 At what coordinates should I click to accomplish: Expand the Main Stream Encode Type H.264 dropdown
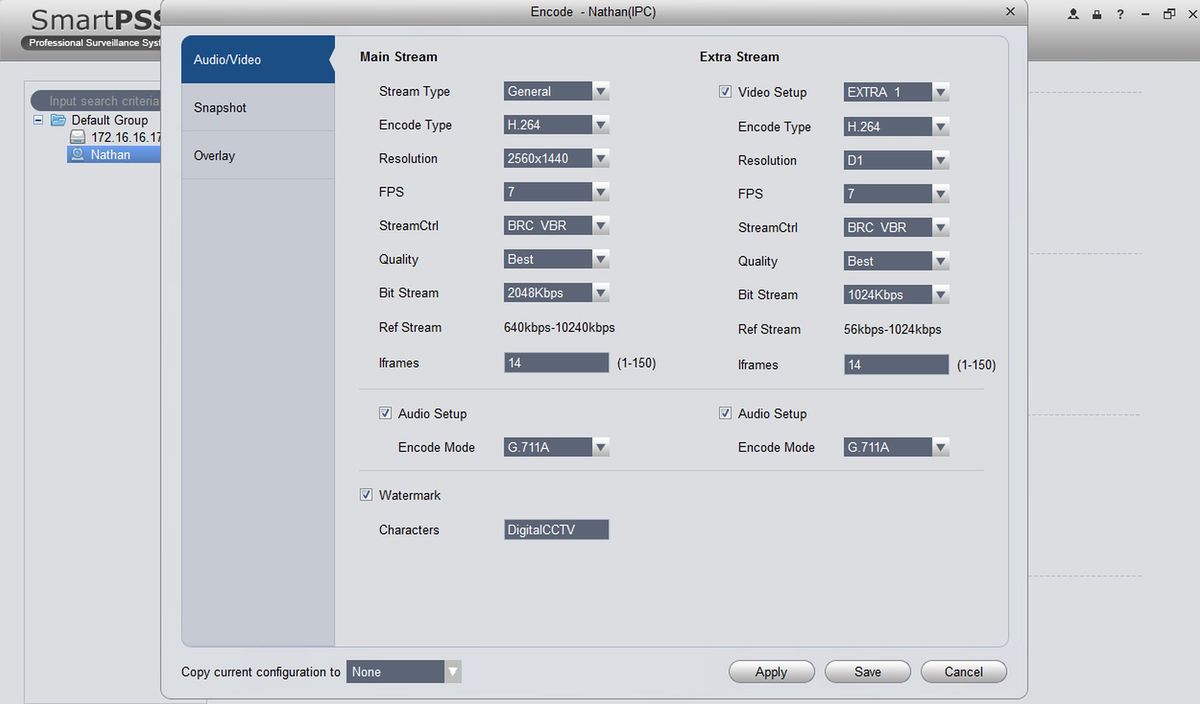[557, 125]
